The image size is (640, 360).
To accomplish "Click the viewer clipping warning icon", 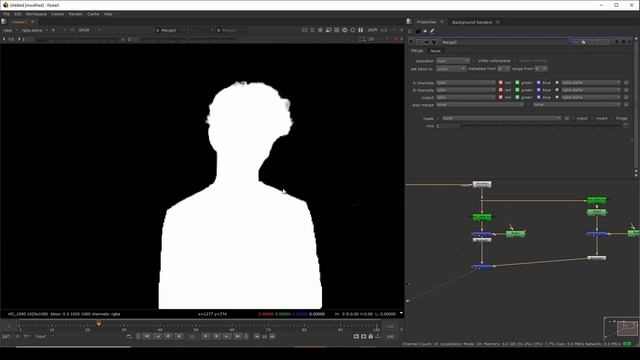I will point(345,30).
